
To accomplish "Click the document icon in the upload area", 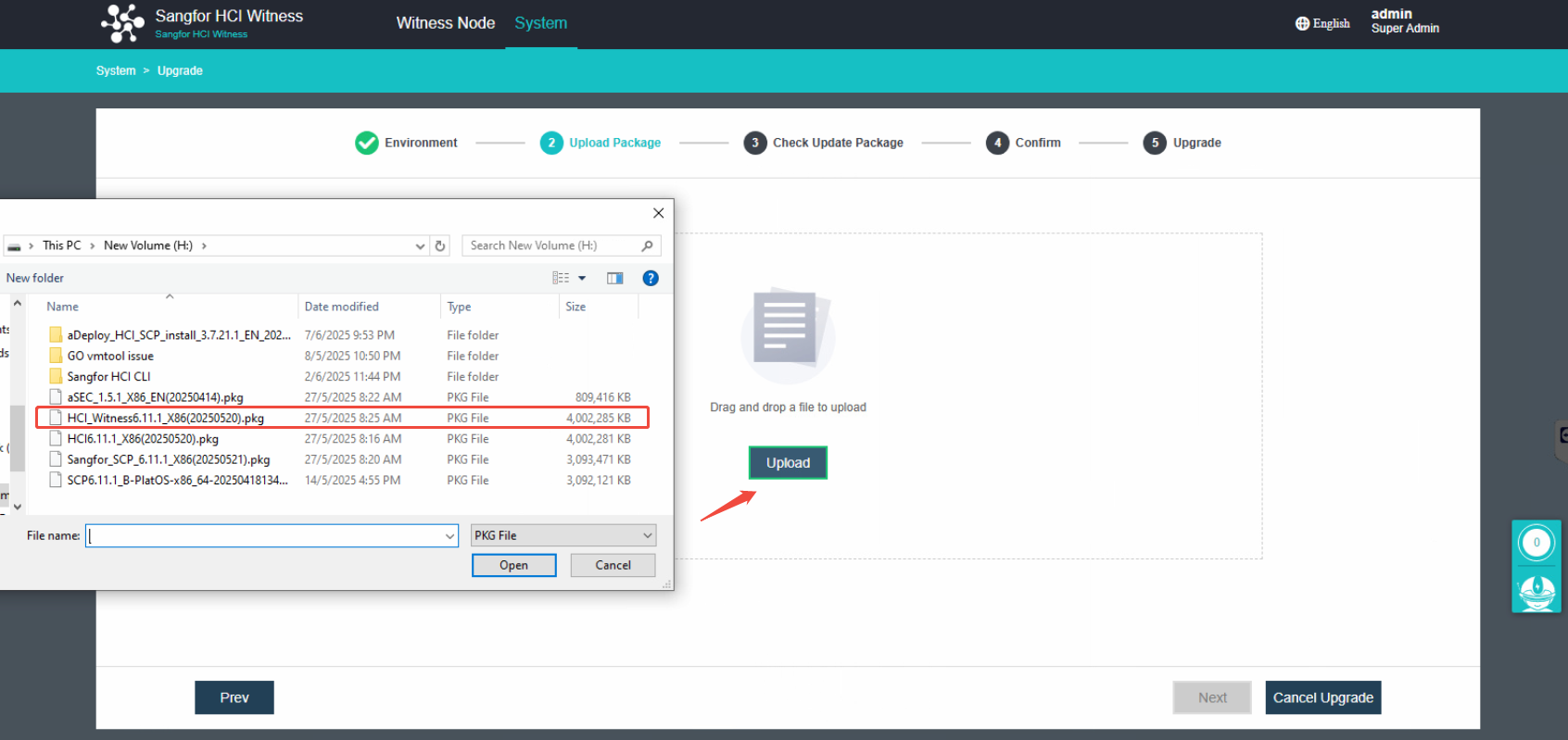I will click(x=789, y=334).
